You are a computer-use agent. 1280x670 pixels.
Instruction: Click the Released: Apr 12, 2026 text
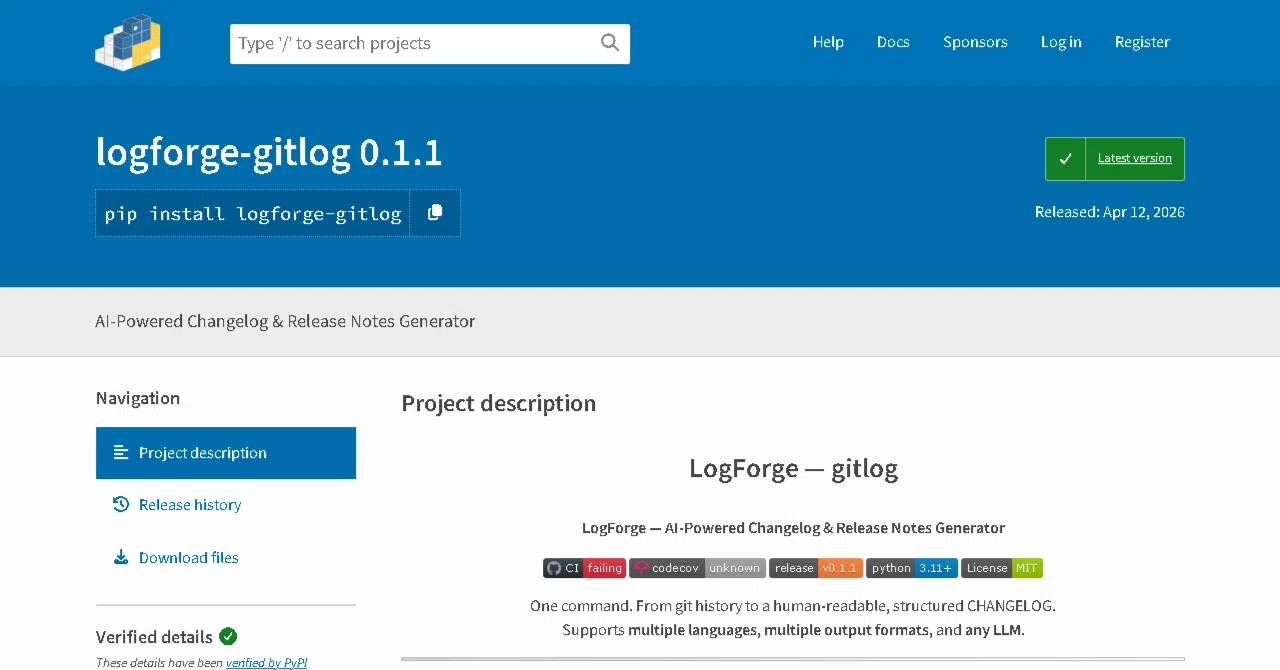click(1110, 212)
